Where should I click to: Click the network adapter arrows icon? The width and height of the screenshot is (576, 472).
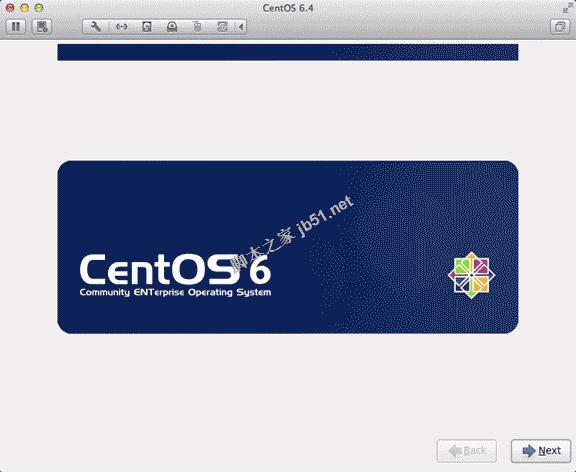pos(121,27)
